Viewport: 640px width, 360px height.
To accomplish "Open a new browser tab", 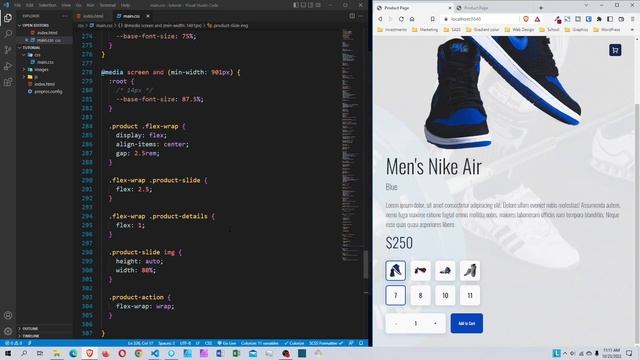I will 541,8.
